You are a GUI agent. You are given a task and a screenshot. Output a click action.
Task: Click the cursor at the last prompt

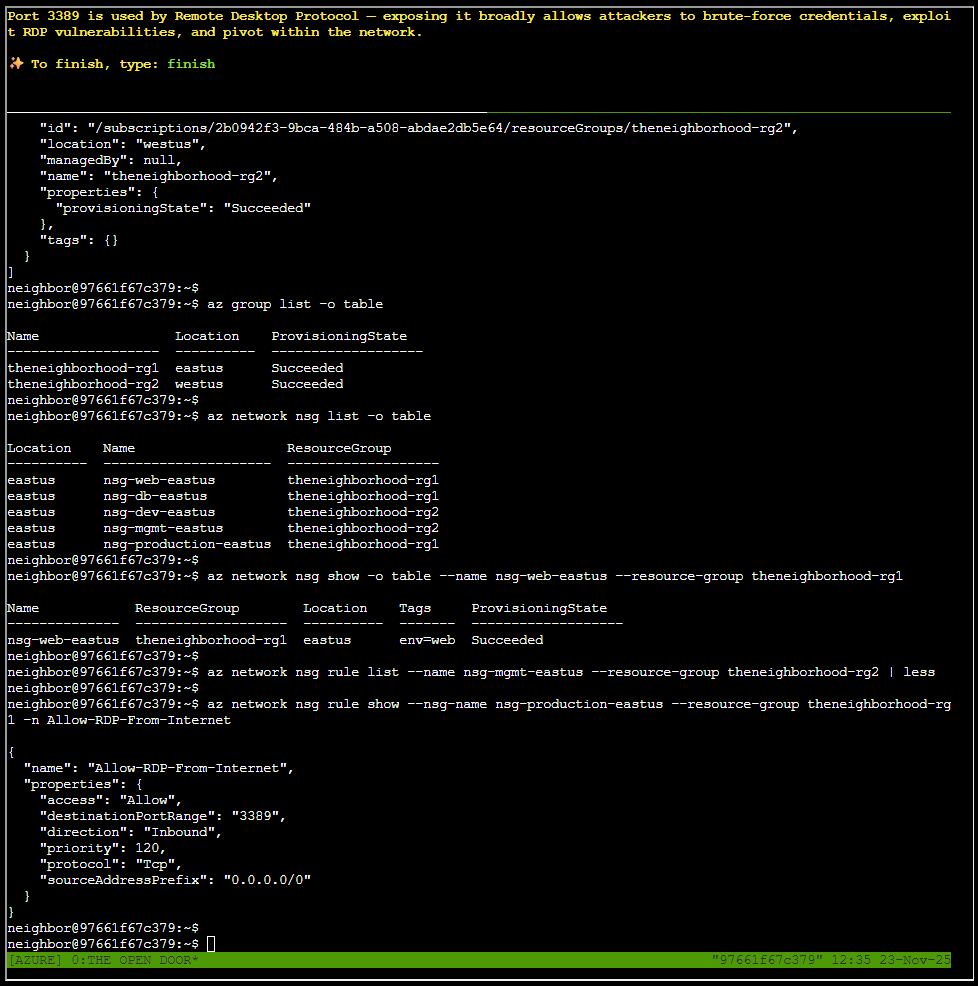pos(211,944)
